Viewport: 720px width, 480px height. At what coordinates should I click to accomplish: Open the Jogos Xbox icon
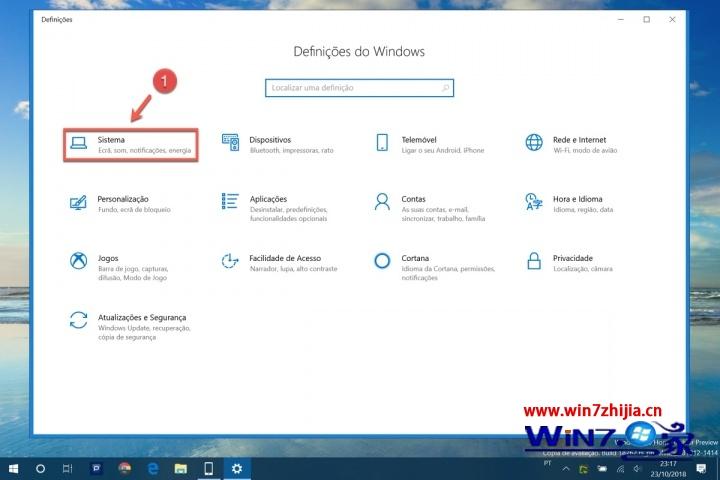79,261
